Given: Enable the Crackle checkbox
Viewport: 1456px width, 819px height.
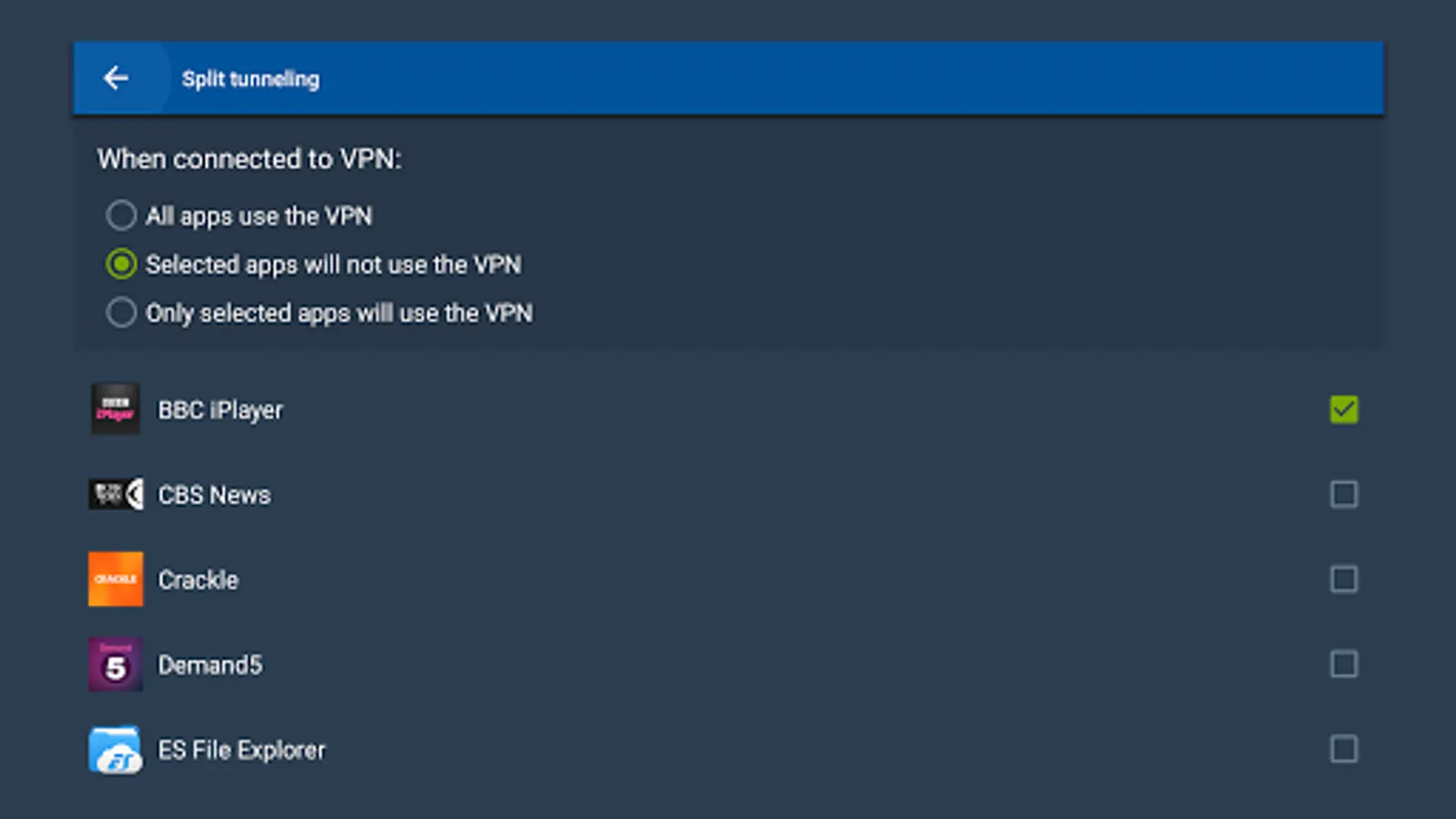Looking at the screenshot, I should pyautogui.click(x=1343, y=579).
